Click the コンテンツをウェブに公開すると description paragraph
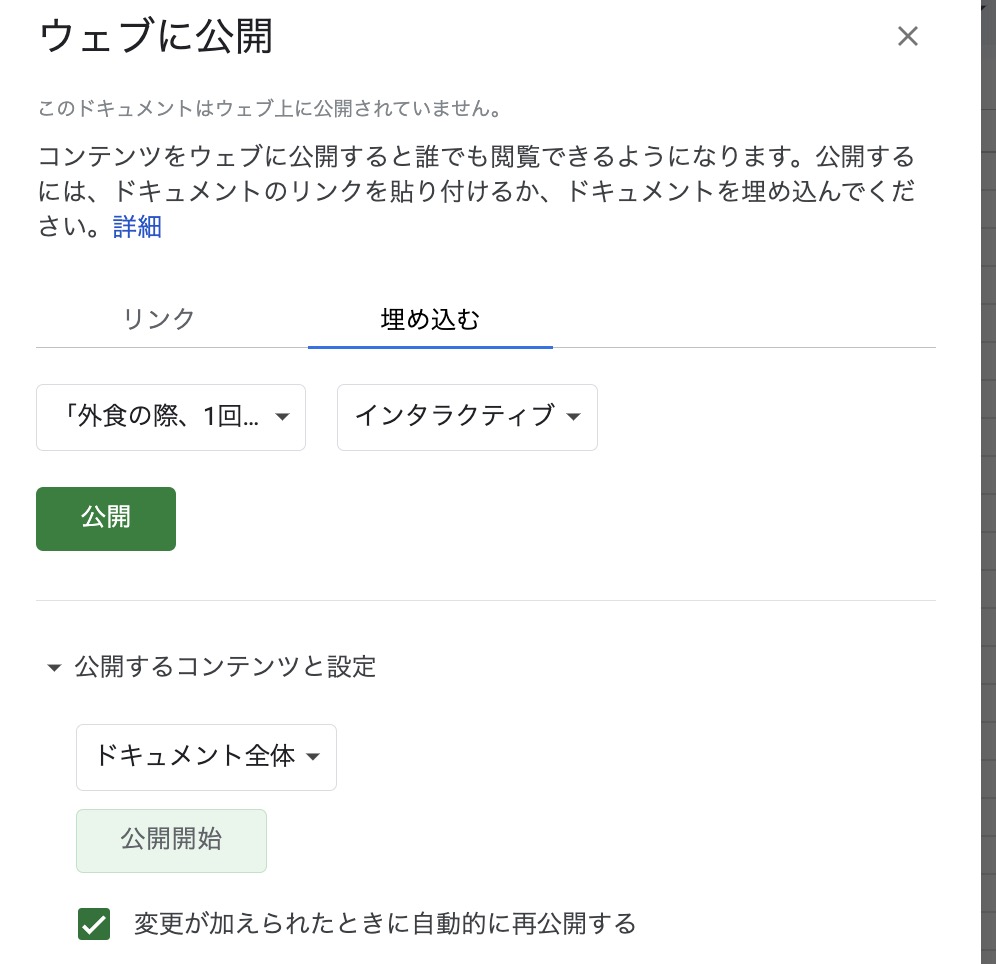The image size is (996, 964). point(475,192)
